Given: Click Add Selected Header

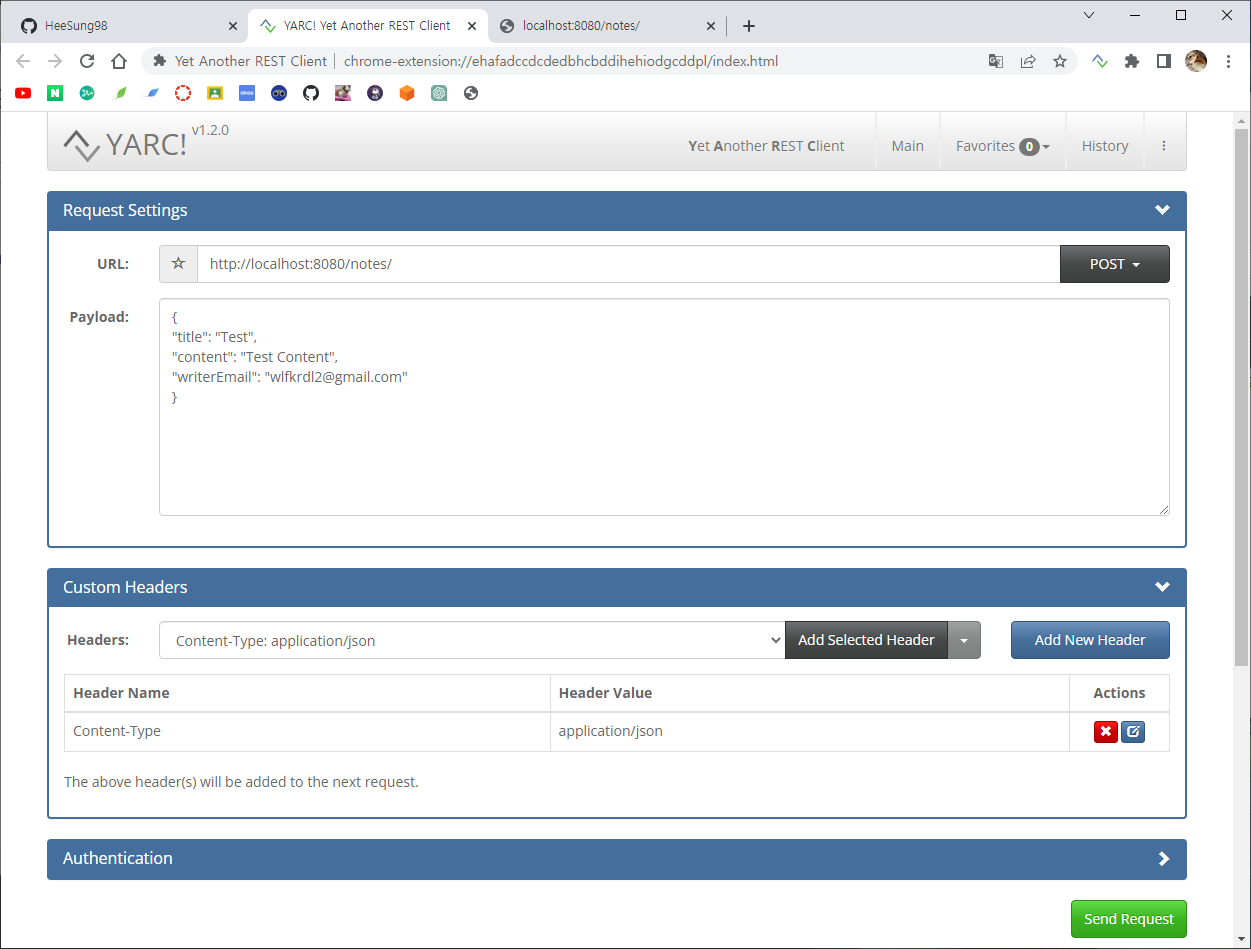Looking at the screenshot, I should (866, 640).
